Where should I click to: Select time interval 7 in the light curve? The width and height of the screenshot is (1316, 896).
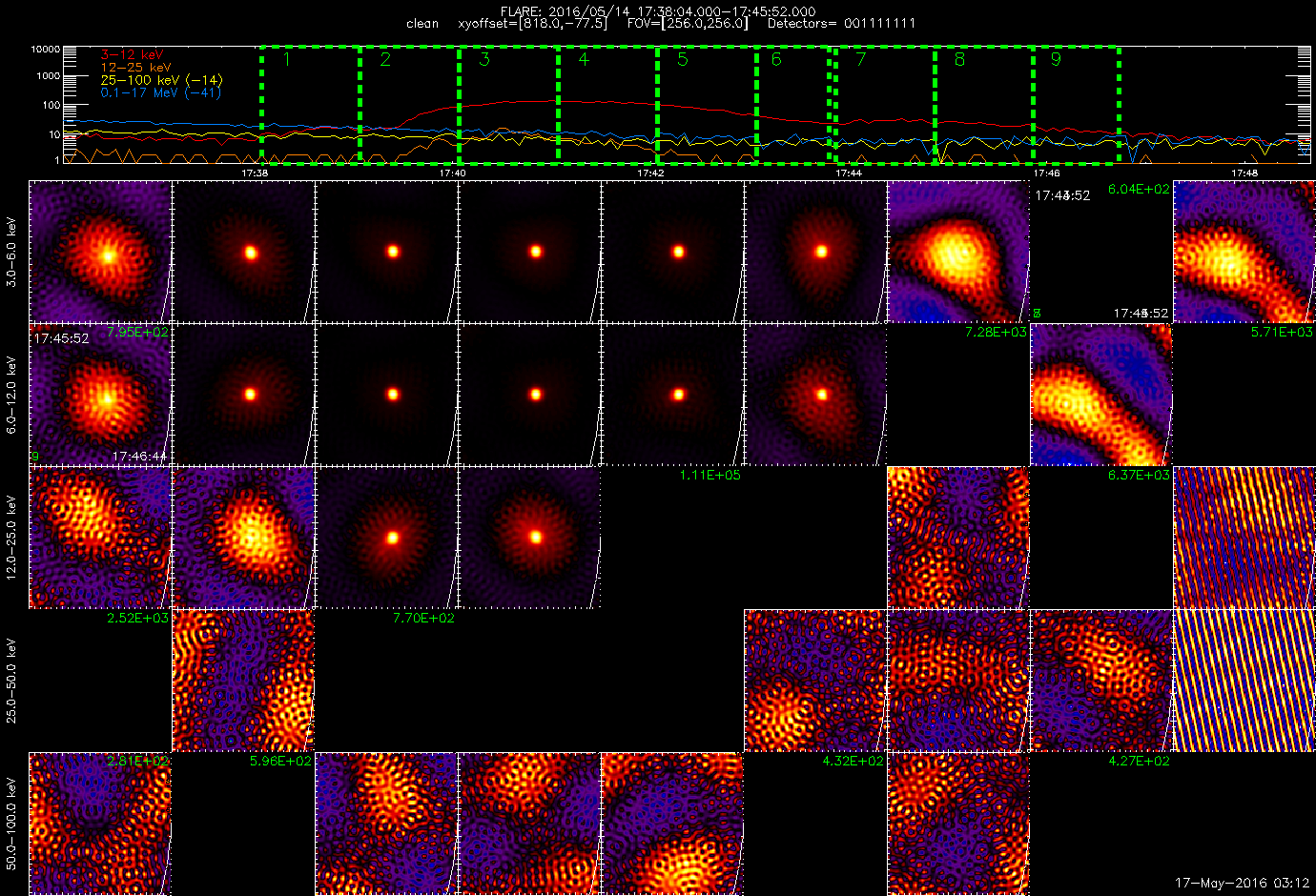click(885, 105)
